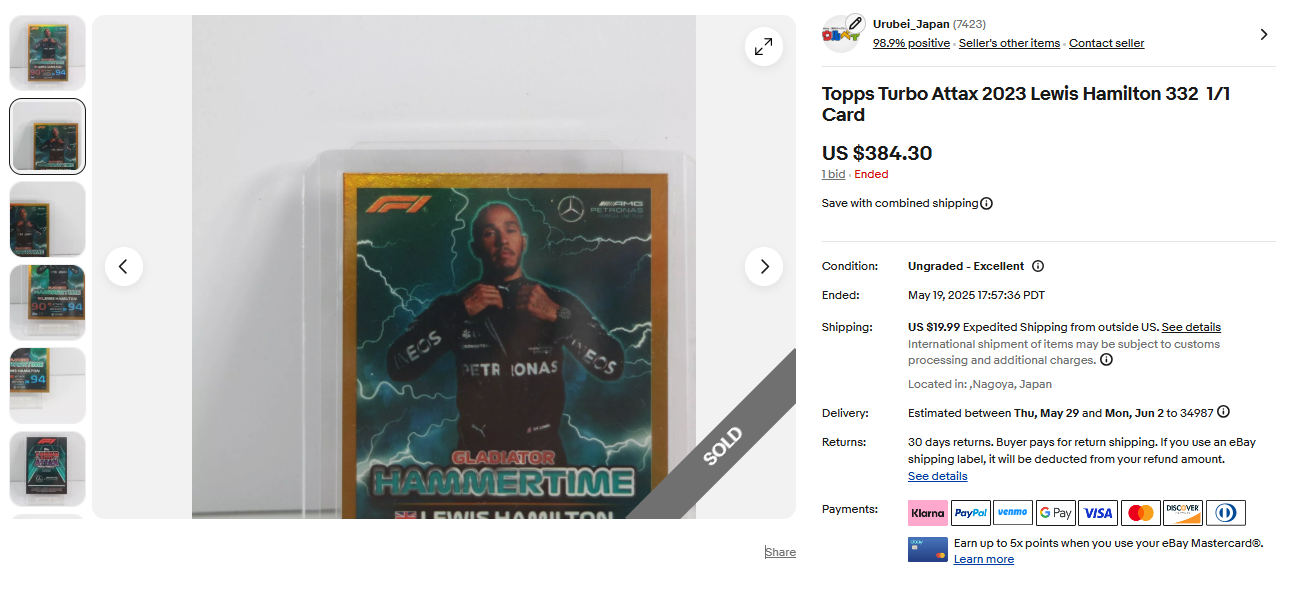The width and height of the screenshot is (1308, 590).
Task: Click the Urubei_Japan seller avatar
Action: (842, 34)
